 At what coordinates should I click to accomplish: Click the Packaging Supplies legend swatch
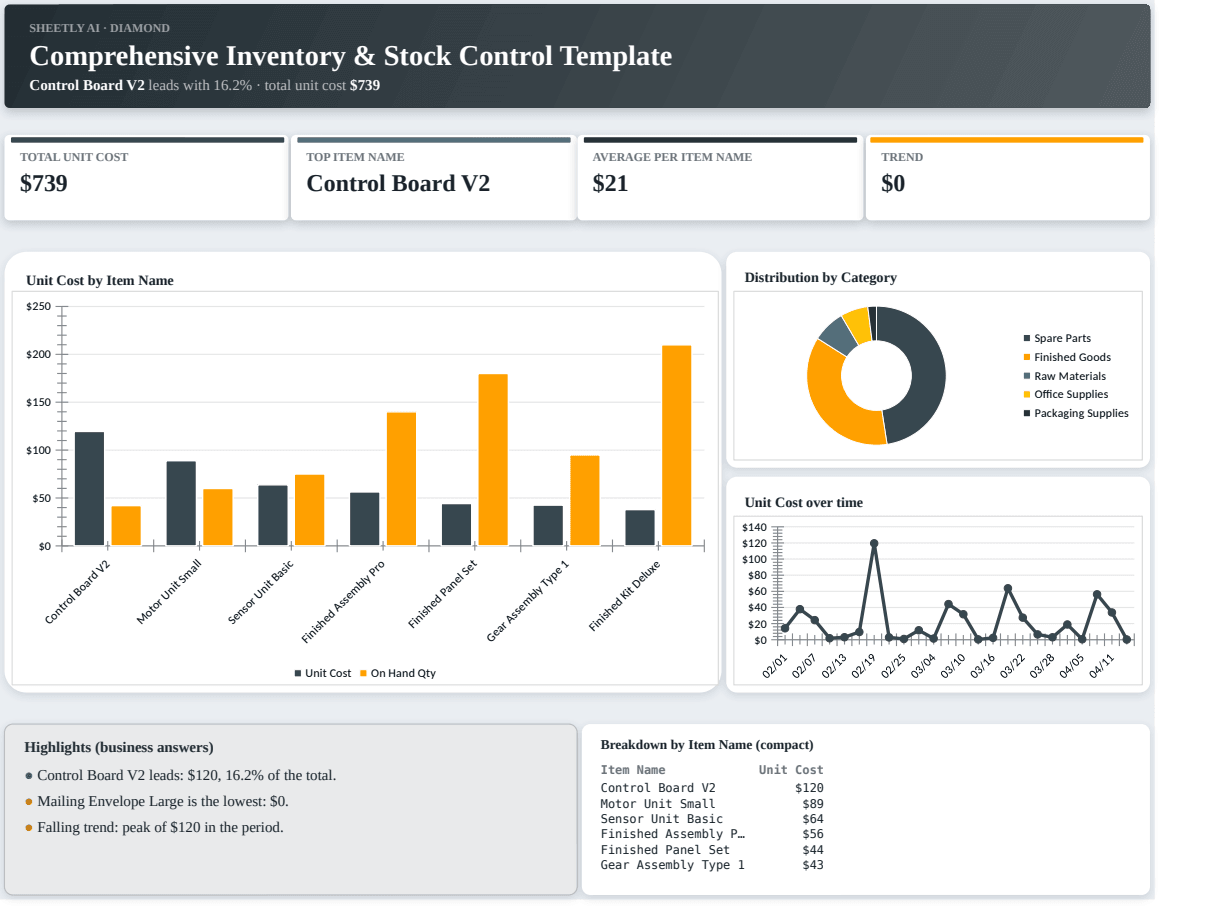[1027, 414]
